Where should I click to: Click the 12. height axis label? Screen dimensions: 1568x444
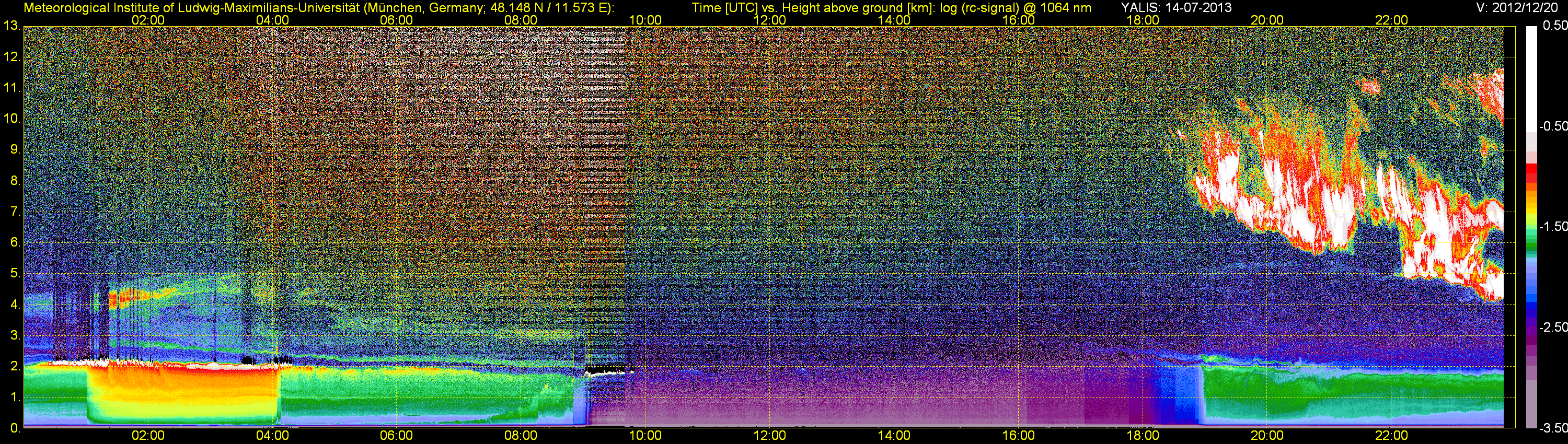click(11, 56)
